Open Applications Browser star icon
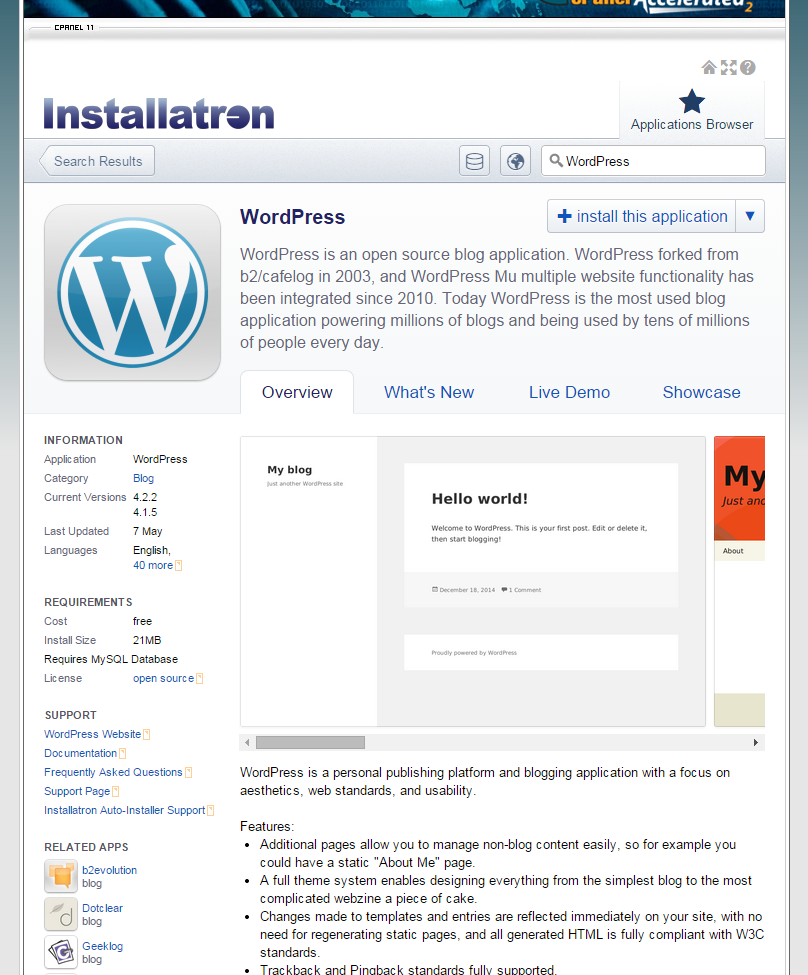Image resolution: width=808 pixels, height=975 pixels. (692, 101)
